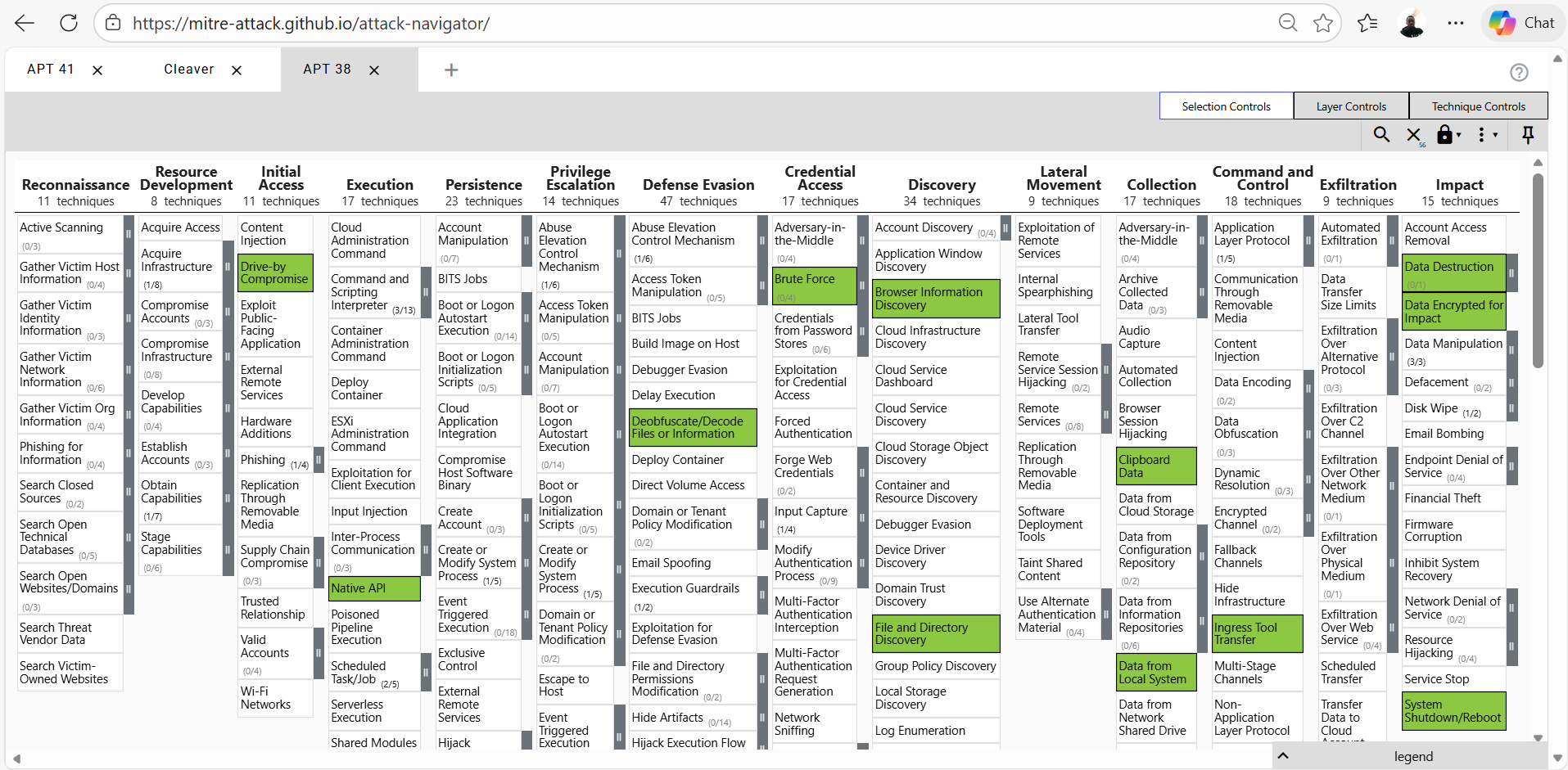Viewport: 1568px width, 770px height.
Task: View site information lock icon
Action: point(113,23)
